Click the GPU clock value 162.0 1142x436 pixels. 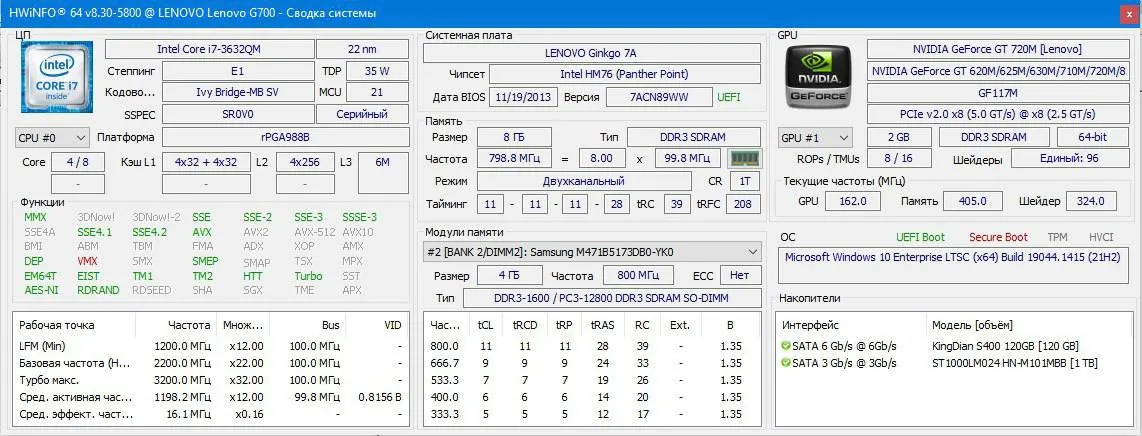854,202
